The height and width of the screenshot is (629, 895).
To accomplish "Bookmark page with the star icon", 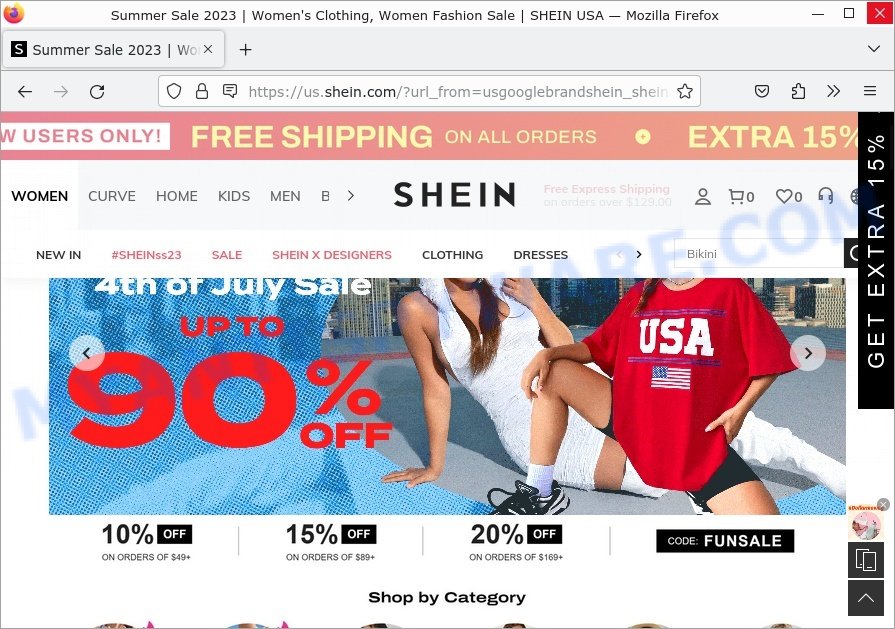I will click(685, 91).
